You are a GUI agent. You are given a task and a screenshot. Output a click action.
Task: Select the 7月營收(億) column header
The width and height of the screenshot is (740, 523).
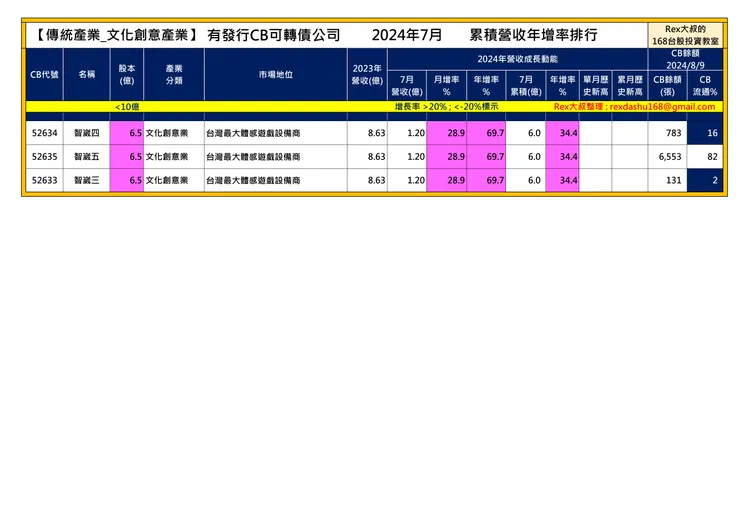pyautogui.click(x=407, y=85)
